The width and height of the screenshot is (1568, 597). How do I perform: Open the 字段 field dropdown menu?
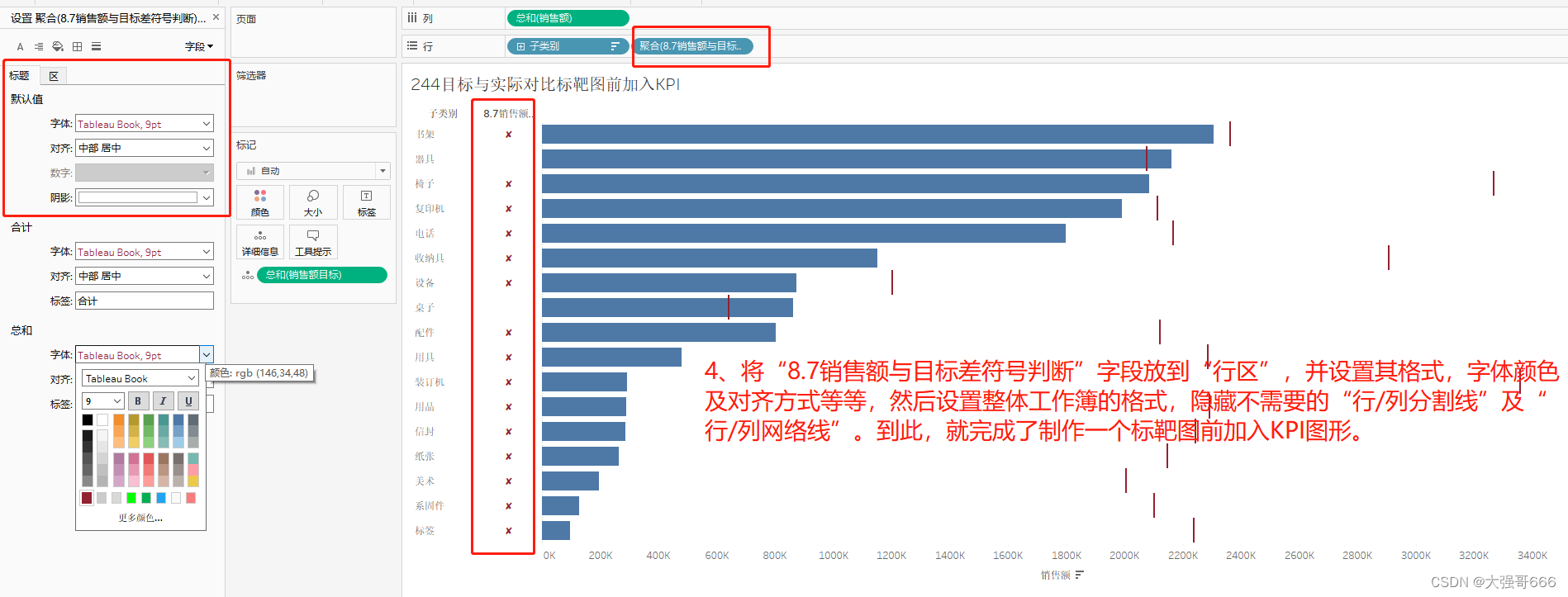(199, 47)
